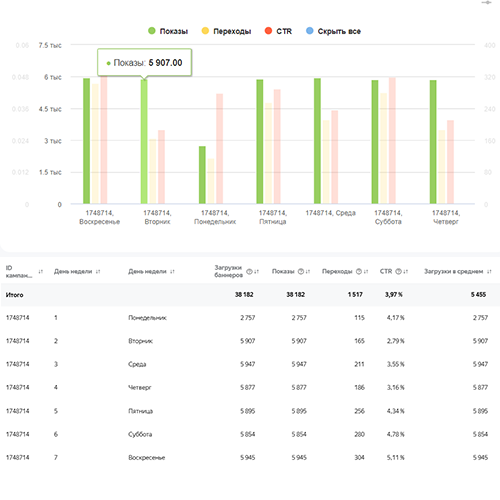Sort the table by Показы column
Image resolution: width=500 pixels, height=500 pixels.
pyautogui.click(x=308, y=272)
